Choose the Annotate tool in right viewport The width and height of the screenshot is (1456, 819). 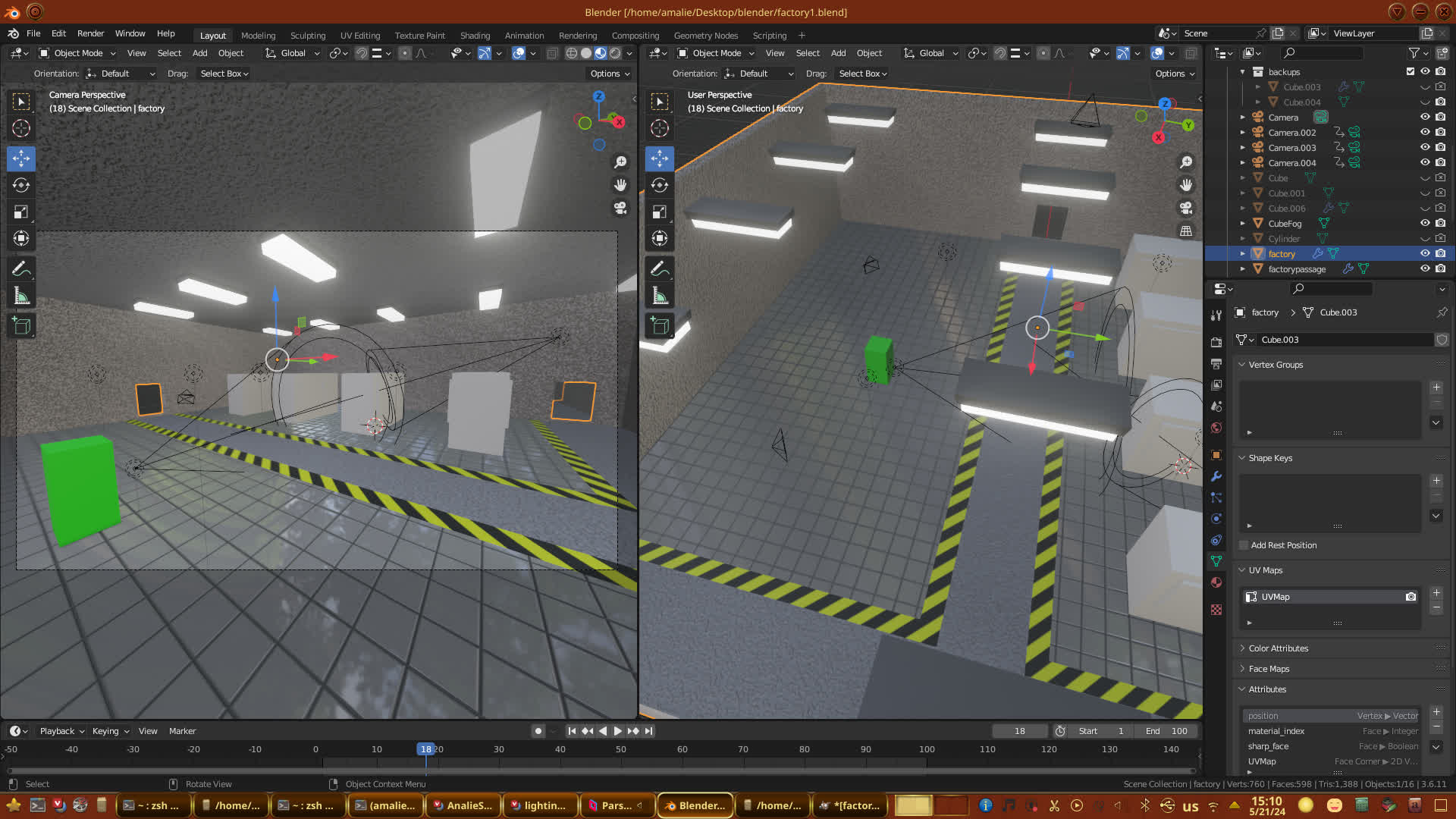(659, 268)
